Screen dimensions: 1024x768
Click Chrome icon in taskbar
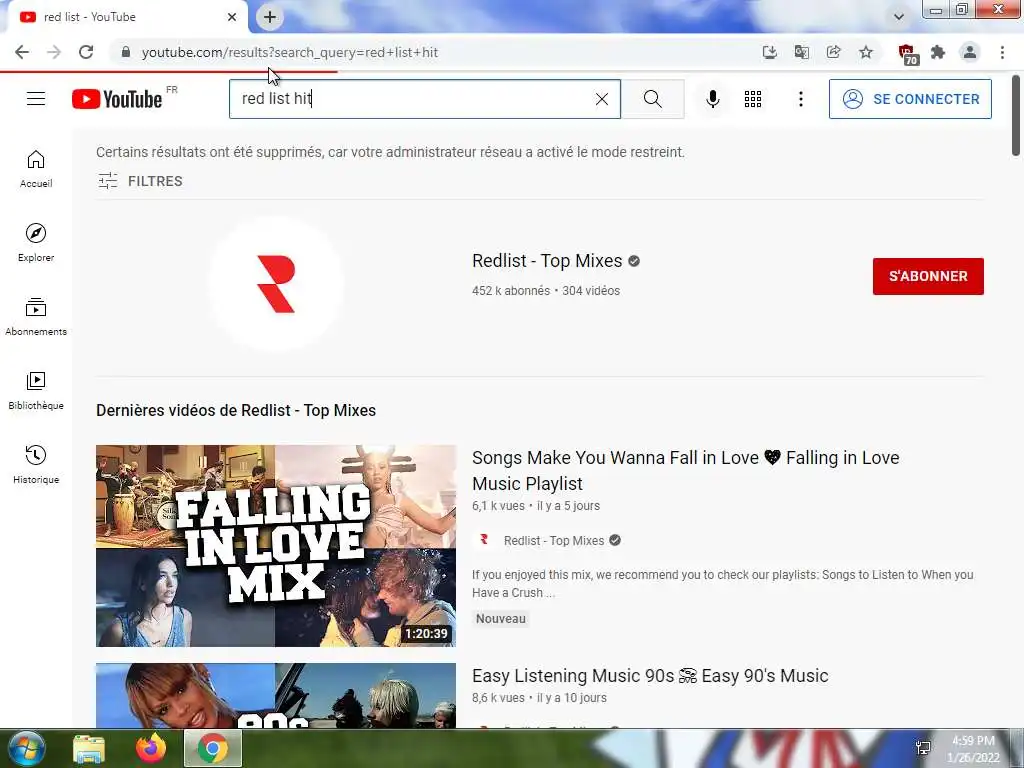point(213,748)
